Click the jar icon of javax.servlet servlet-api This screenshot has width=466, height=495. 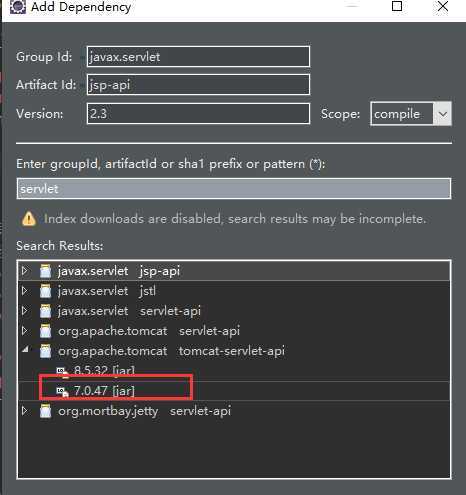coord(45,311)
